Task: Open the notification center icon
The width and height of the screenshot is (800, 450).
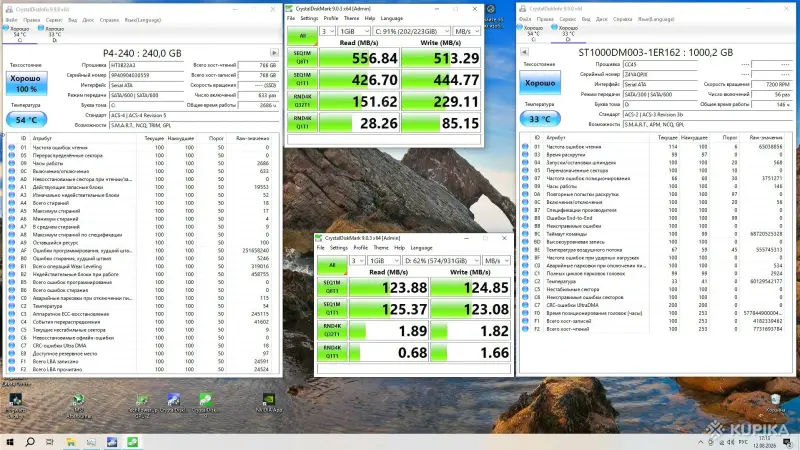Action: click(788, 442)
